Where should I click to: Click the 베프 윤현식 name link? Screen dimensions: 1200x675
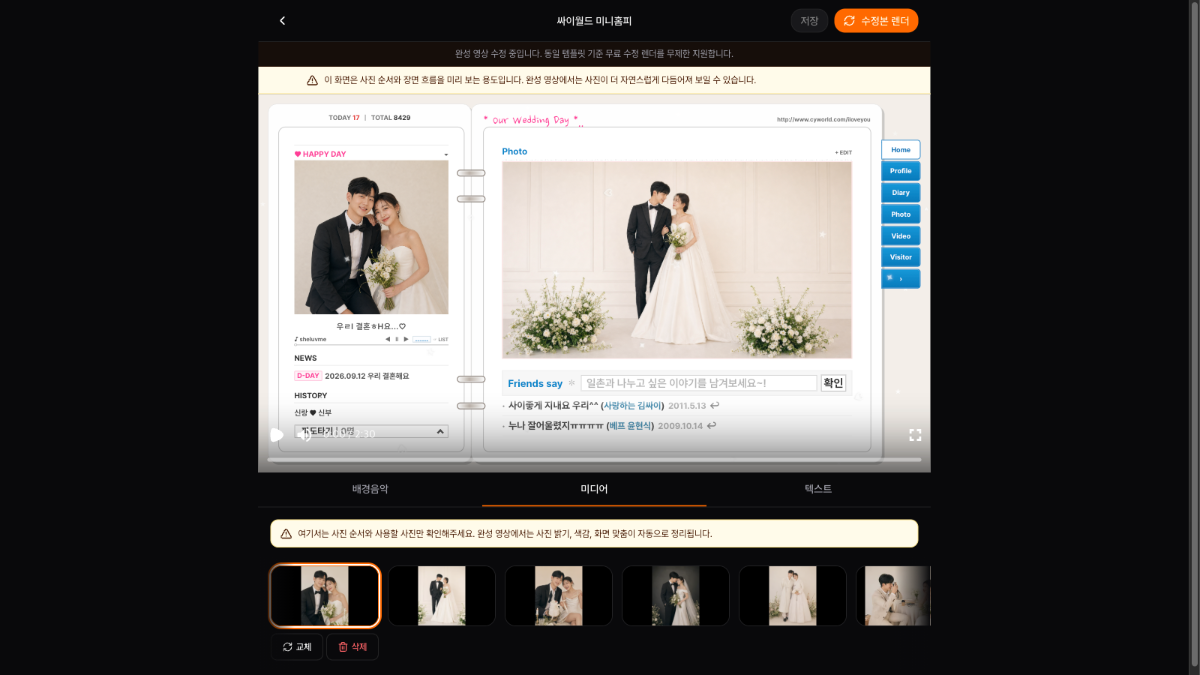630,425
